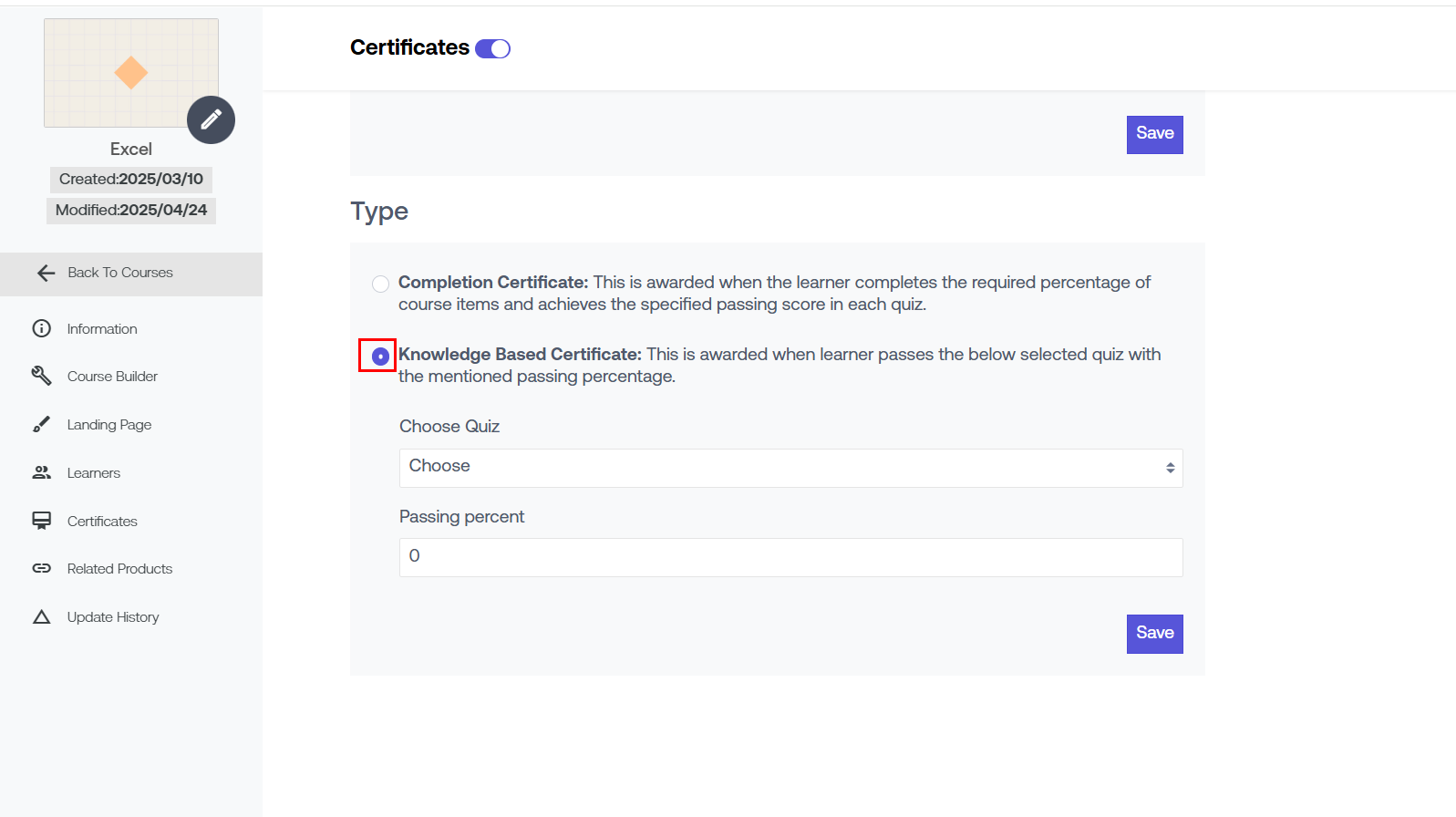
Task: Open the Course Builder menu item
Action: [112, 377]
